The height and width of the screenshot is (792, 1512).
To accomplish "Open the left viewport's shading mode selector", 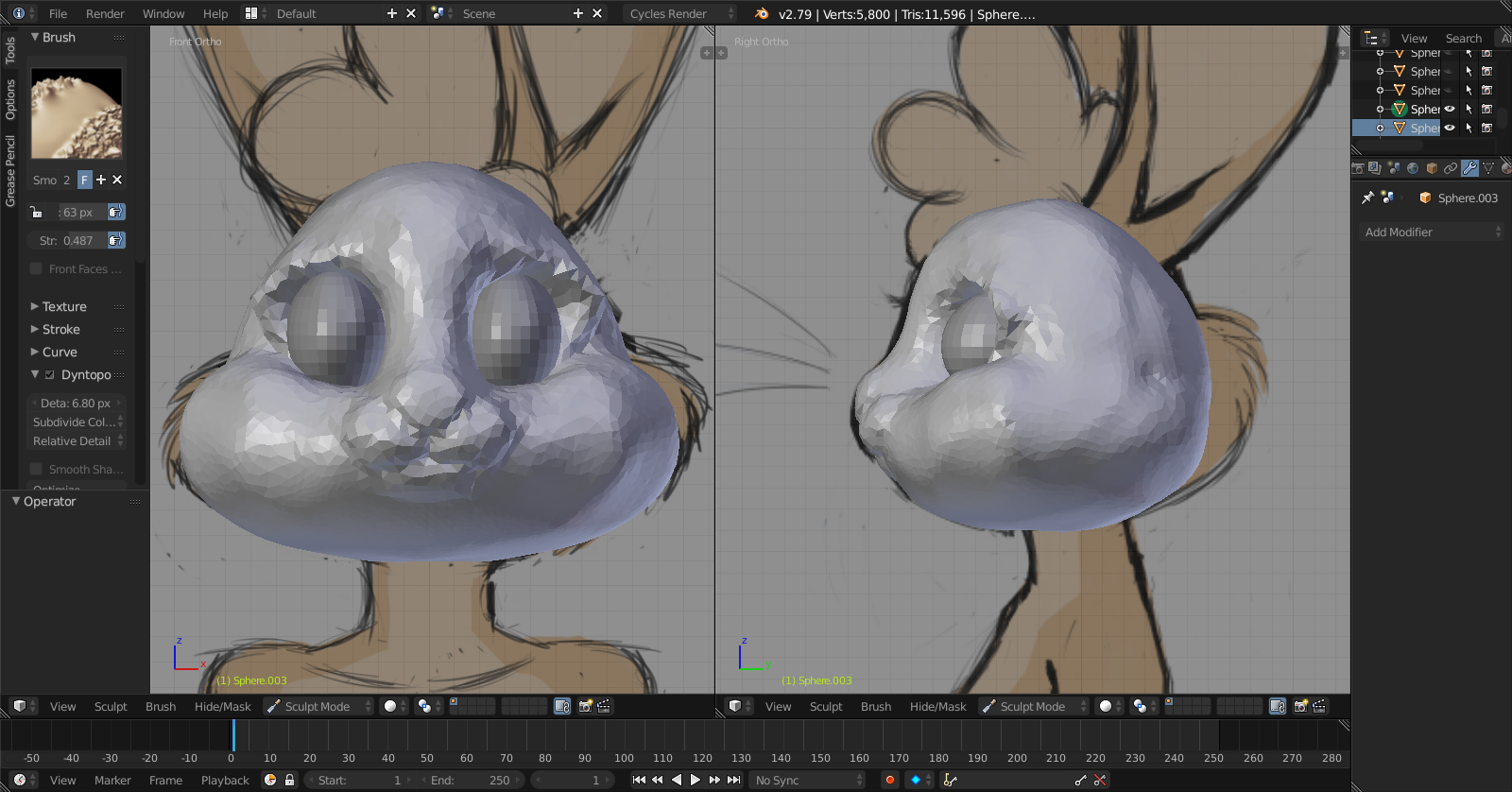I will 394,706.
